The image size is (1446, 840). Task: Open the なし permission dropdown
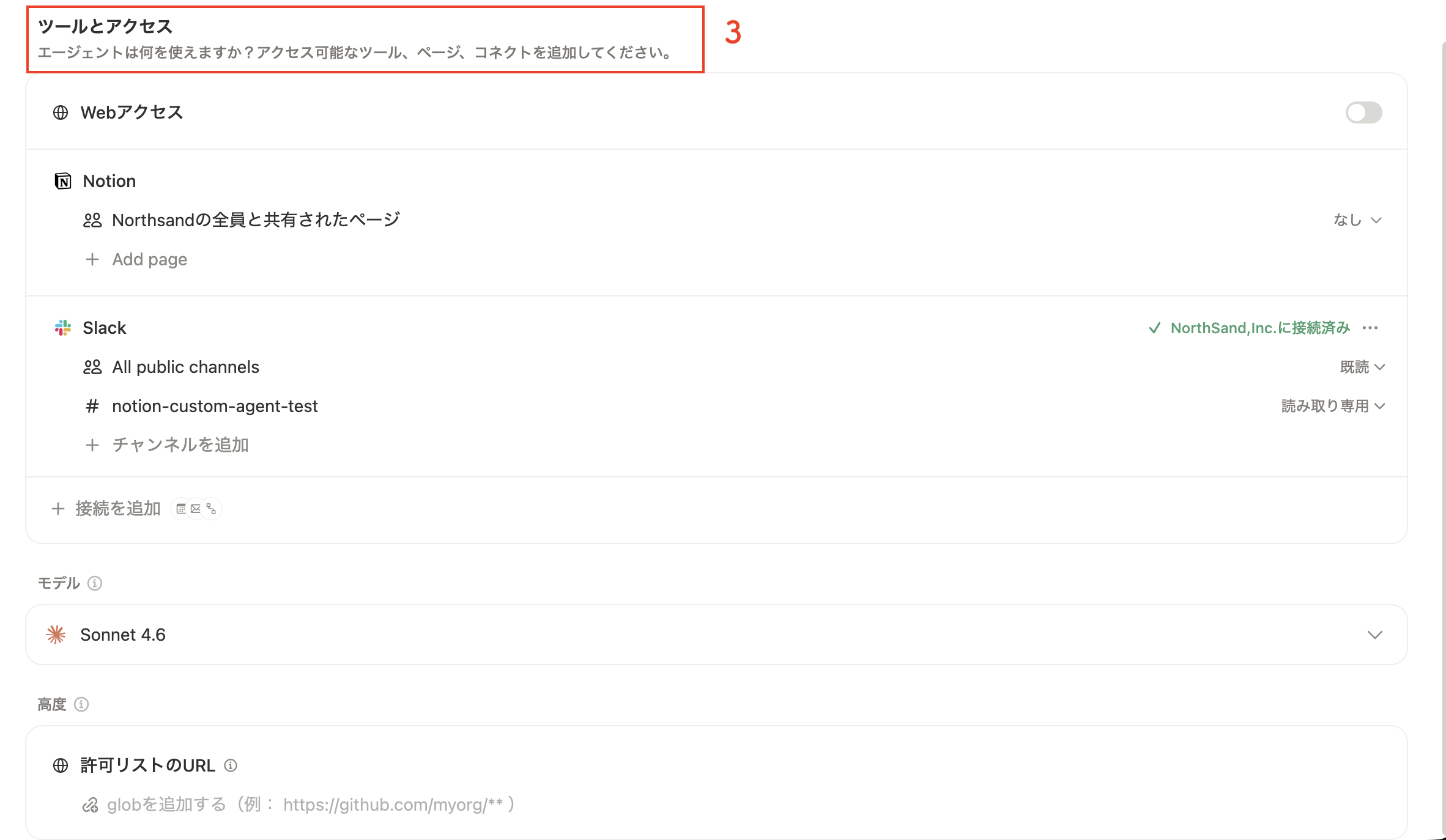point(1357,220)
